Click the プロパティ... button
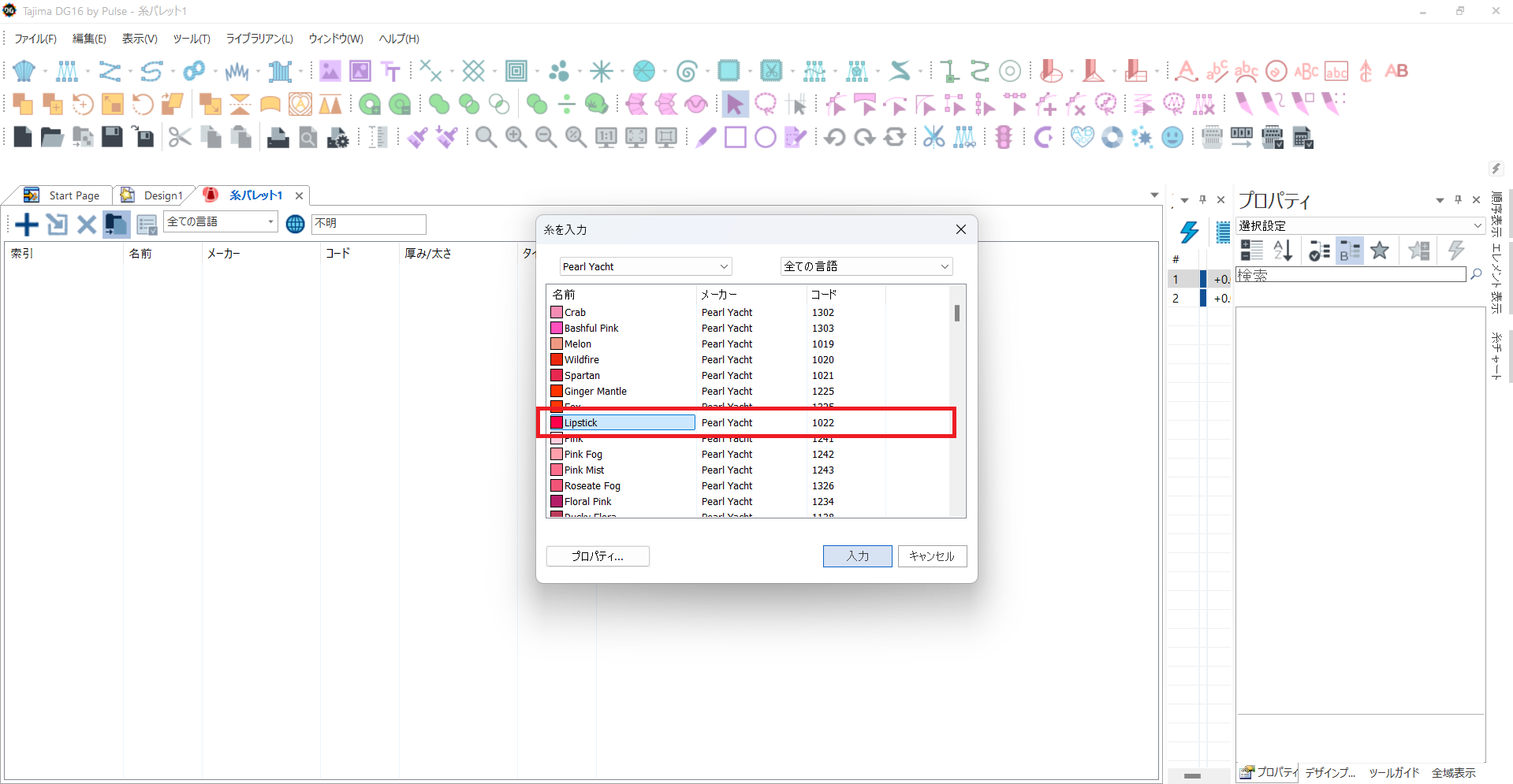The width and height of the screenshot is (1513, 784). 598,556
